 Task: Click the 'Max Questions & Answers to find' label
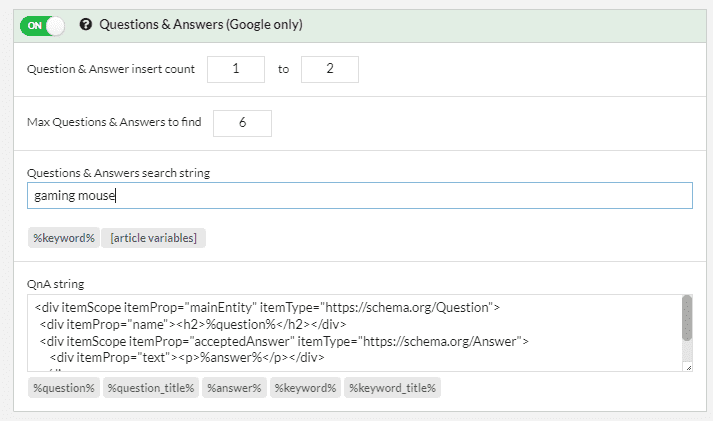(114, 122)
